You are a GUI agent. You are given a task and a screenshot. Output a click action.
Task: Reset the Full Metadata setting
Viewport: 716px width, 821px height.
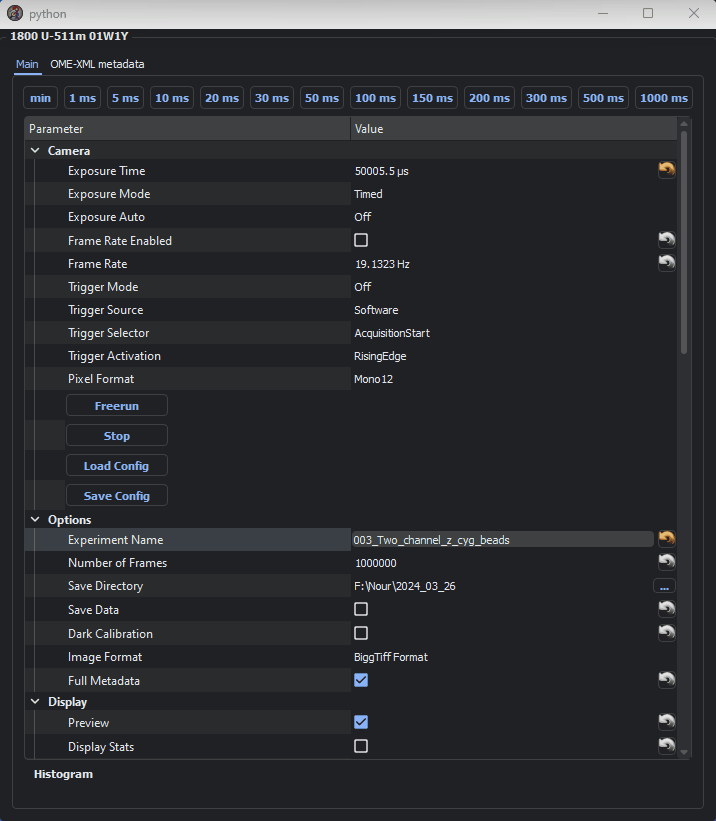pos(666,680)
